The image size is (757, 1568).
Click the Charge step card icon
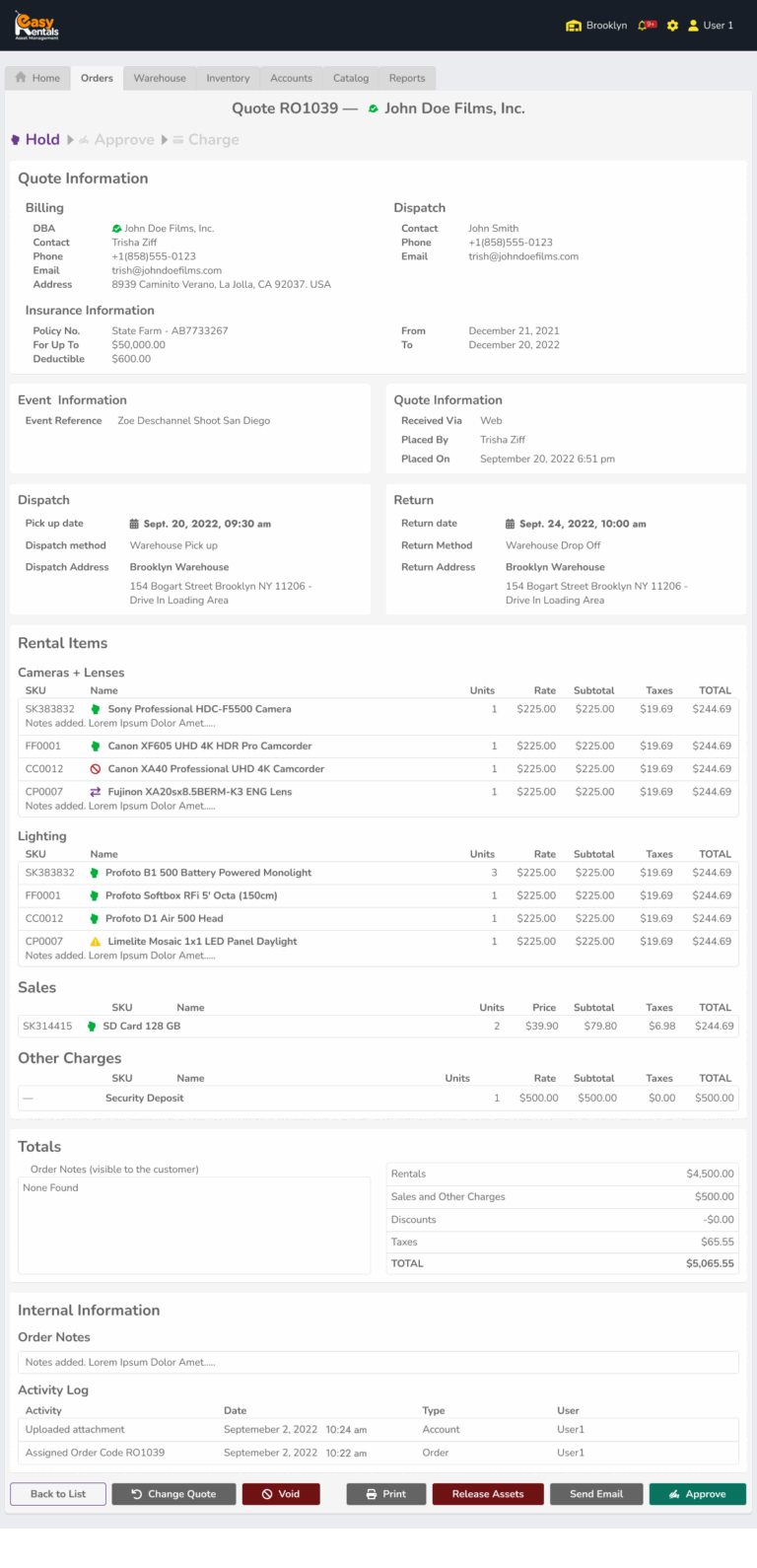tap(178, 140)
